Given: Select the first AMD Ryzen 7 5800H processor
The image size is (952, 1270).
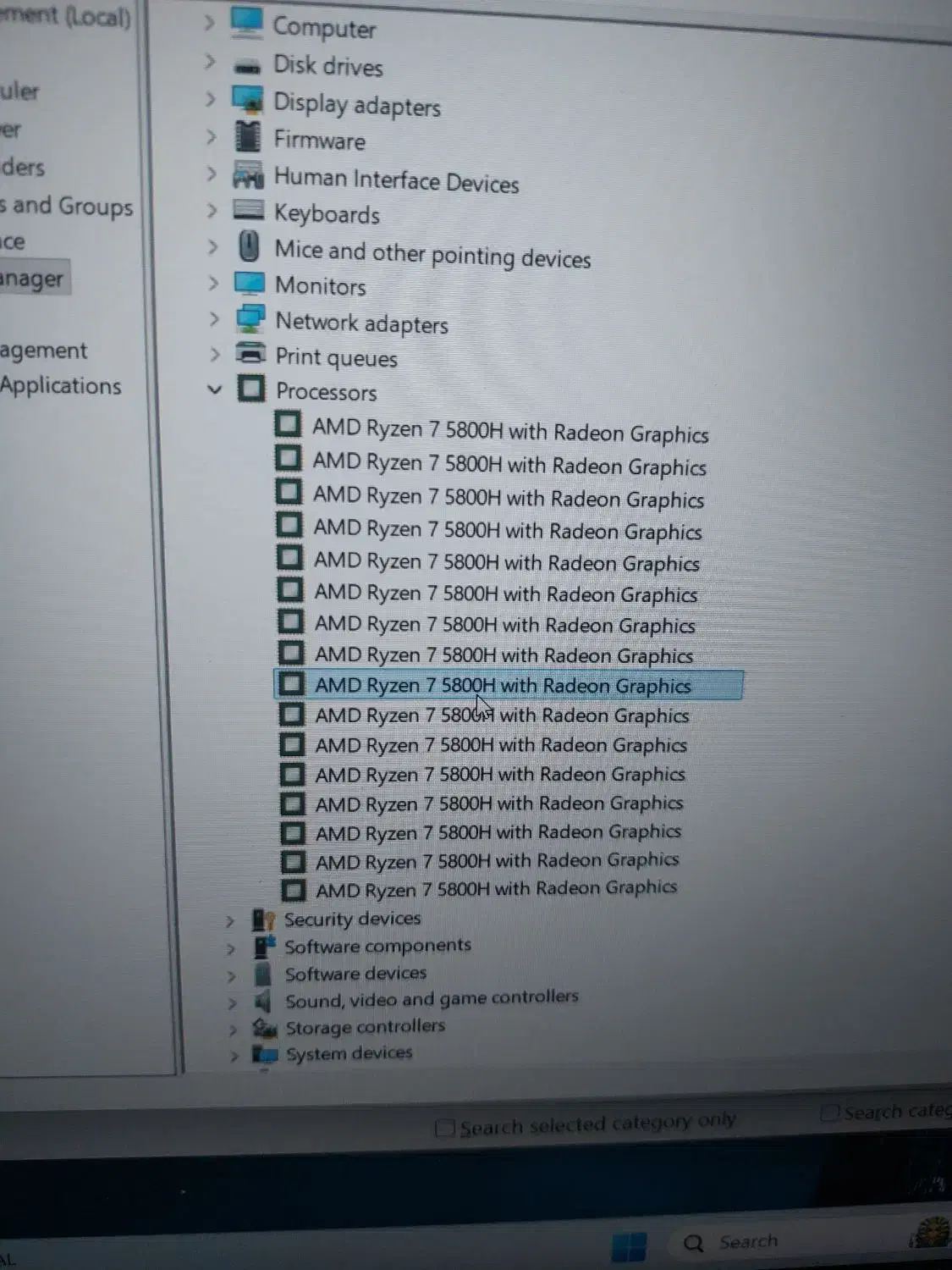Looking at the screenshot, I should pyautogui.click(x=510, y=430).
